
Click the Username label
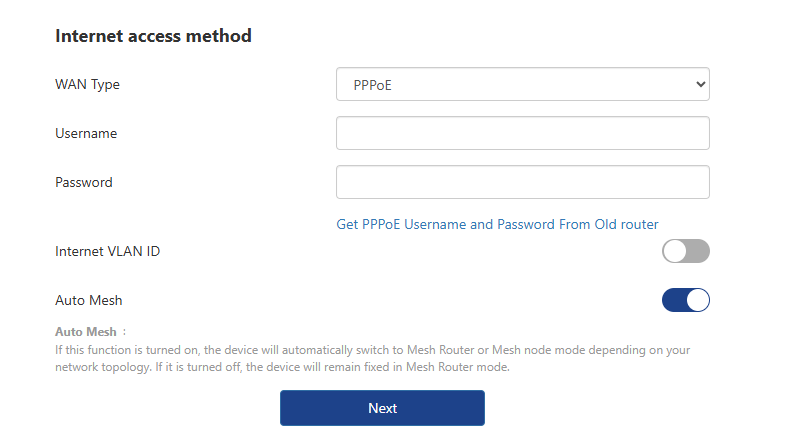86,133
